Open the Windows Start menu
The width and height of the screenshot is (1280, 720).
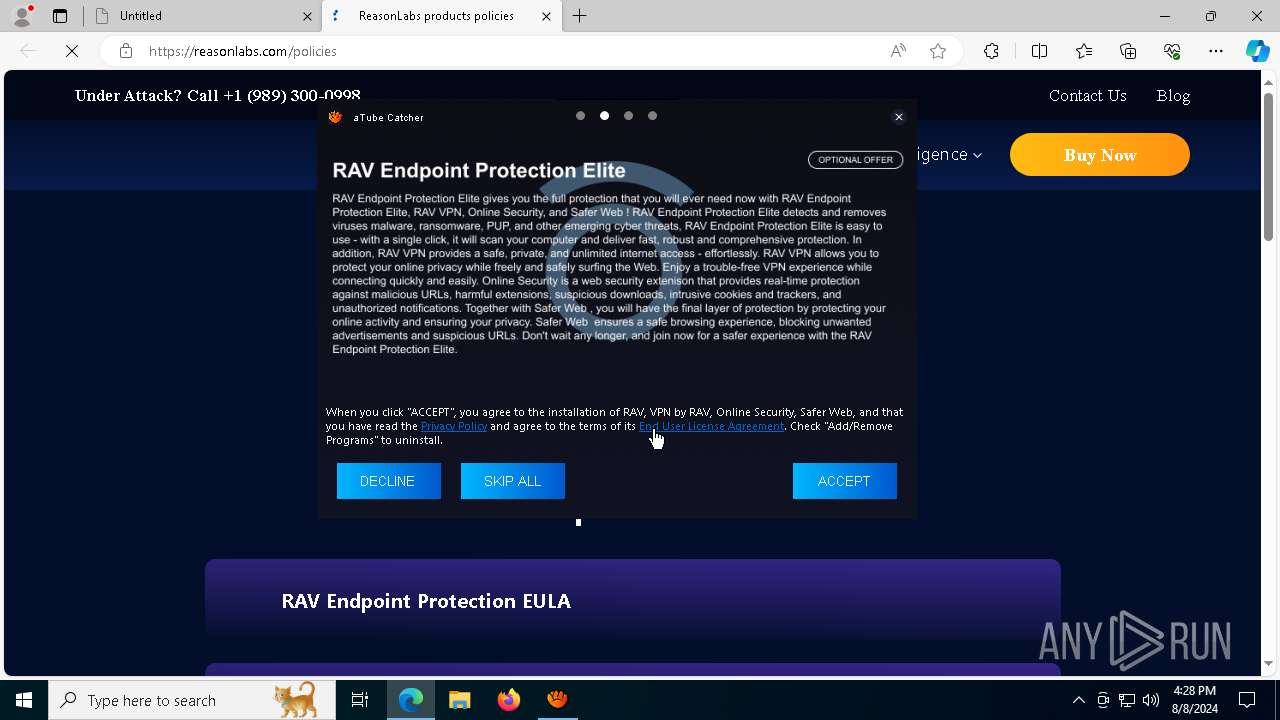pyautogui.click(x=24, y=700)
